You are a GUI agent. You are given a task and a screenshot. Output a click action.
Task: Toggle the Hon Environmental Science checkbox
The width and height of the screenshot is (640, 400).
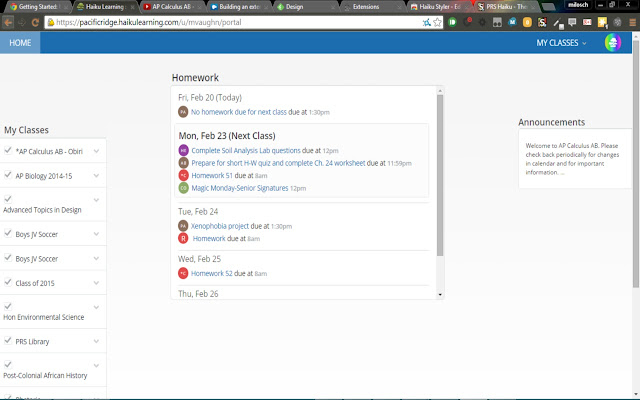coord(8,307)
